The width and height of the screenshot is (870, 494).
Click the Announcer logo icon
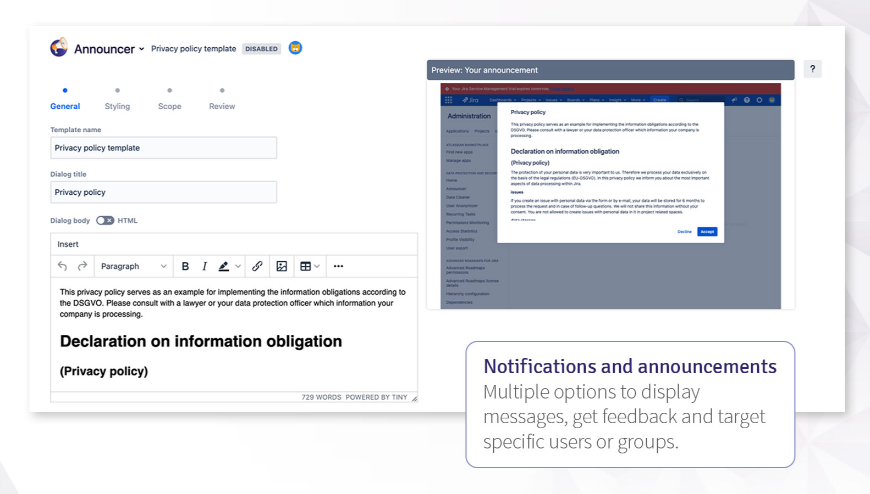pyautogui.click(x=59, y=48)
